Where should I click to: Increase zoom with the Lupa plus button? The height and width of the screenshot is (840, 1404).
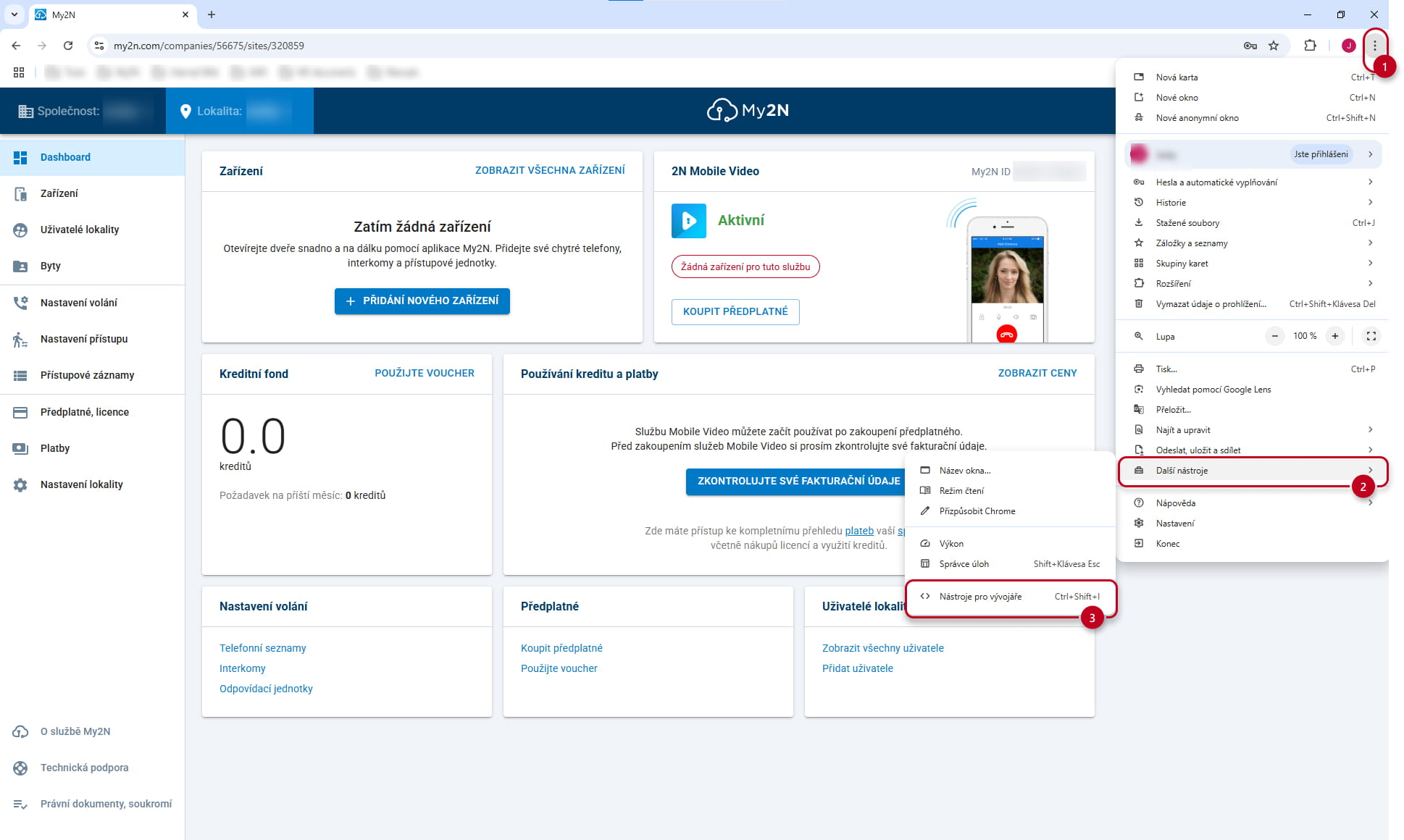pos(1334,336)
